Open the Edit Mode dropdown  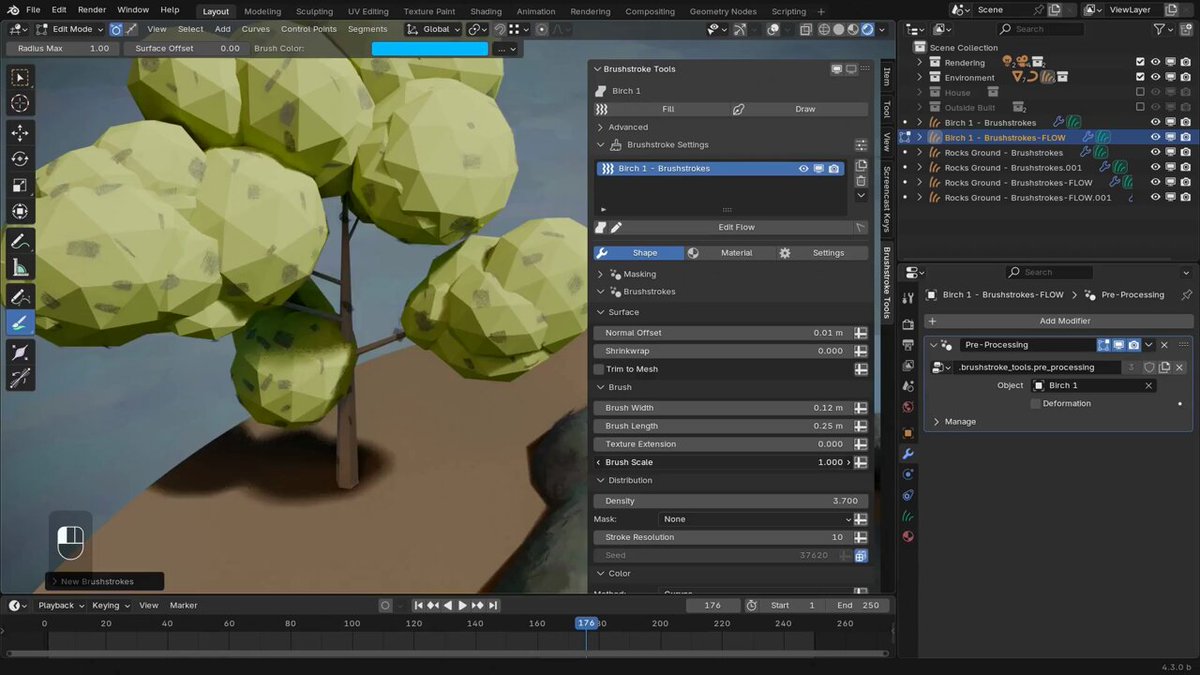coord(70,29)
